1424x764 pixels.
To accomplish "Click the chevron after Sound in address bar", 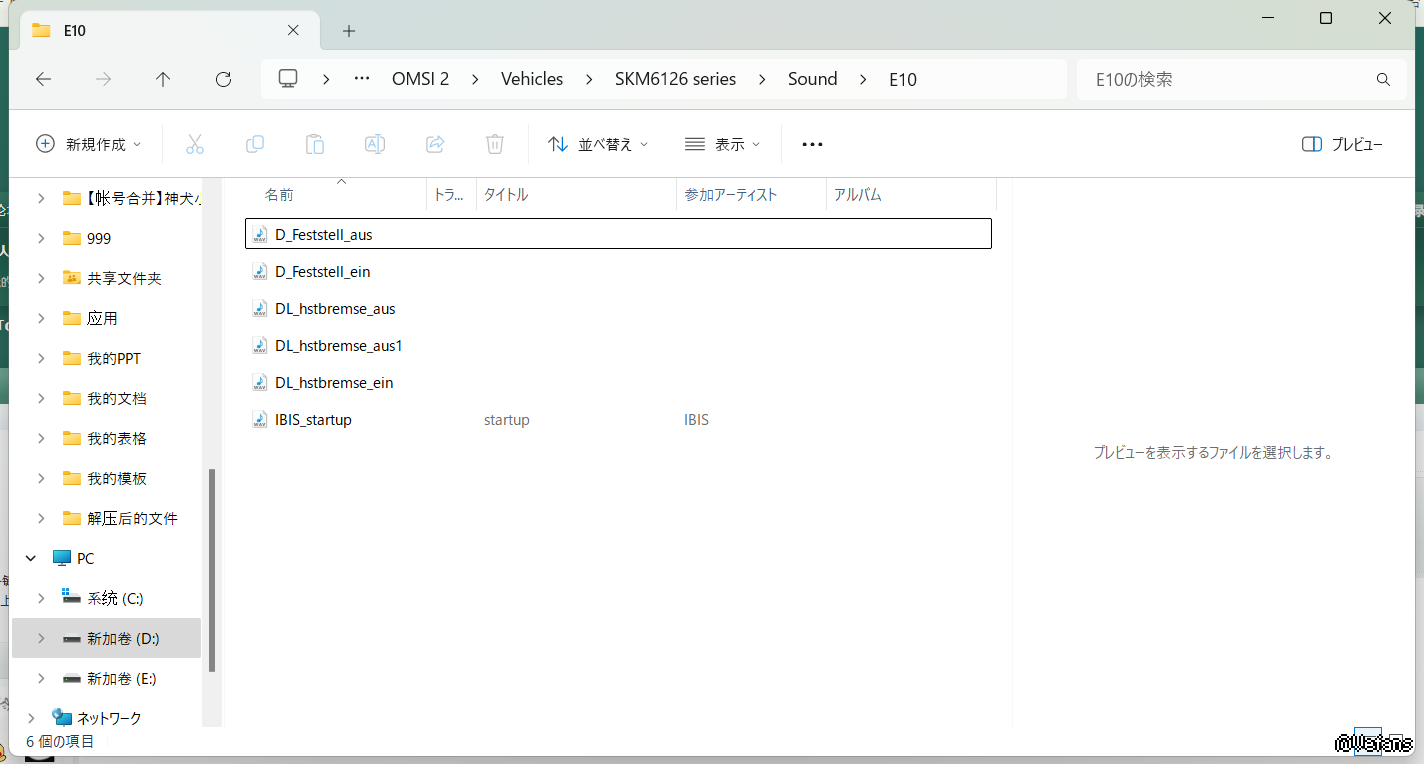I will (863, 79).
